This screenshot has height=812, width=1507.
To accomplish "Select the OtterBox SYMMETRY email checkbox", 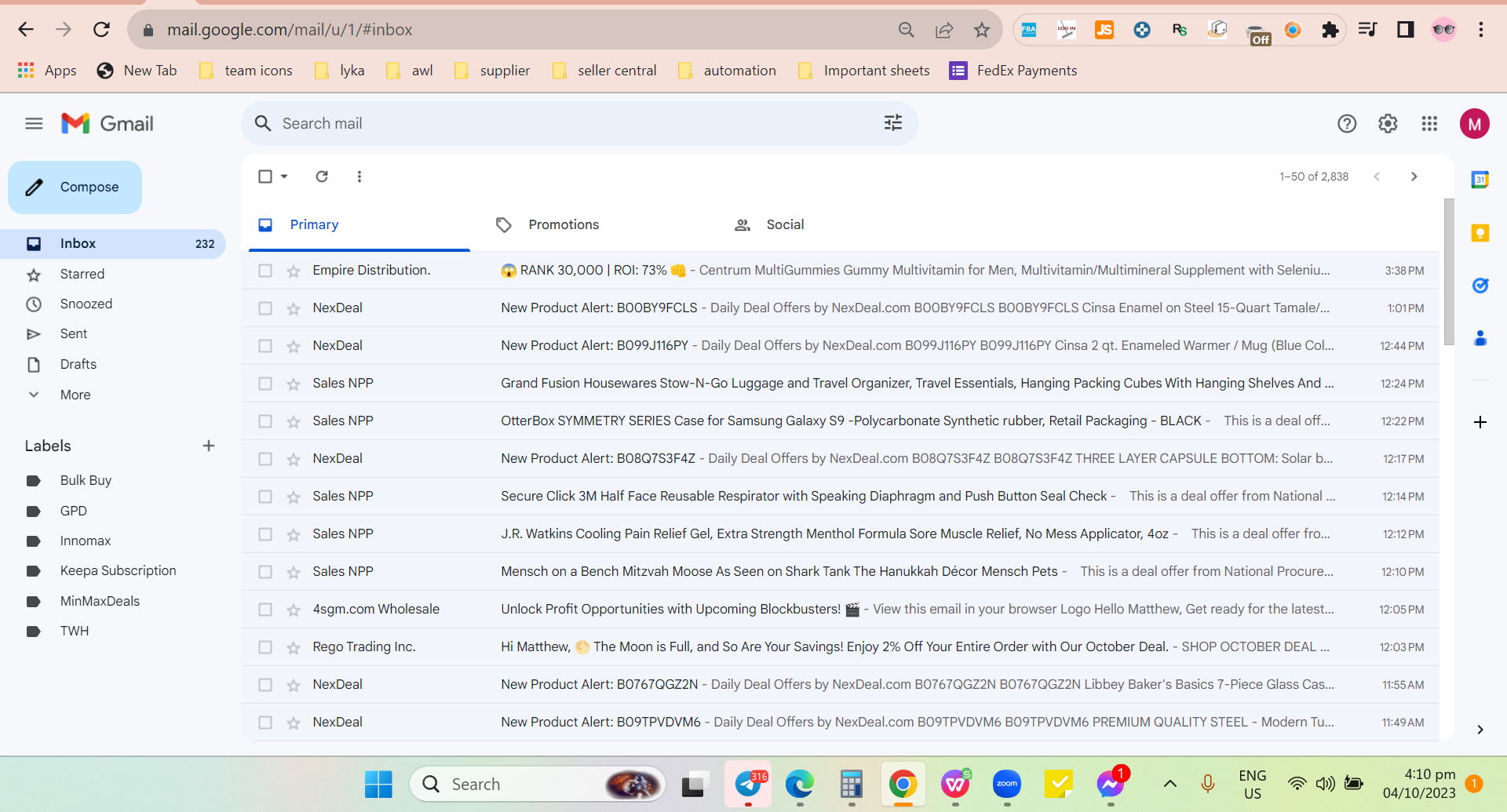I will [265, 421].
